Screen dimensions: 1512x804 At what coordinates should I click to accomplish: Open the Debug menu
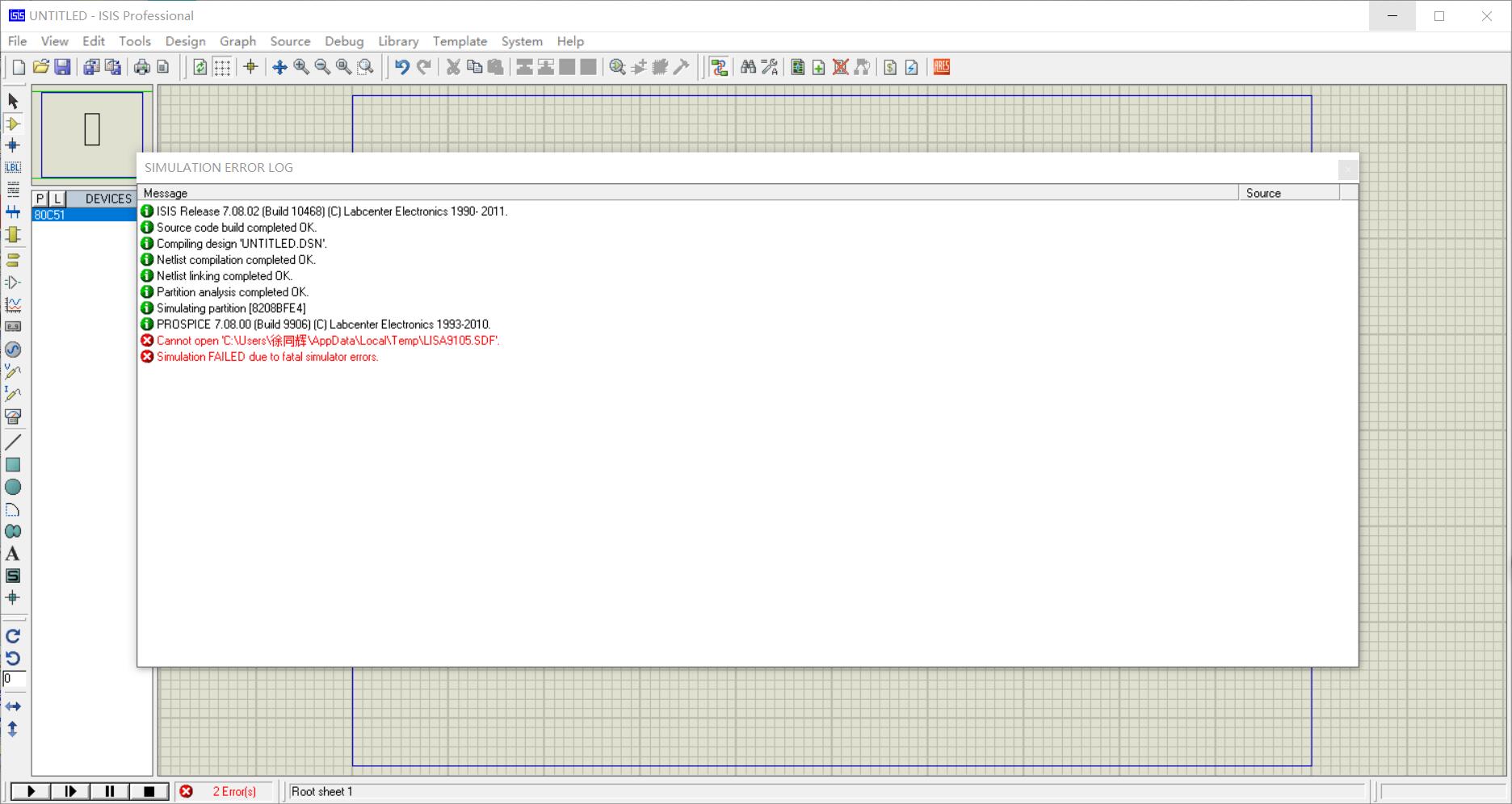[344, 41]
